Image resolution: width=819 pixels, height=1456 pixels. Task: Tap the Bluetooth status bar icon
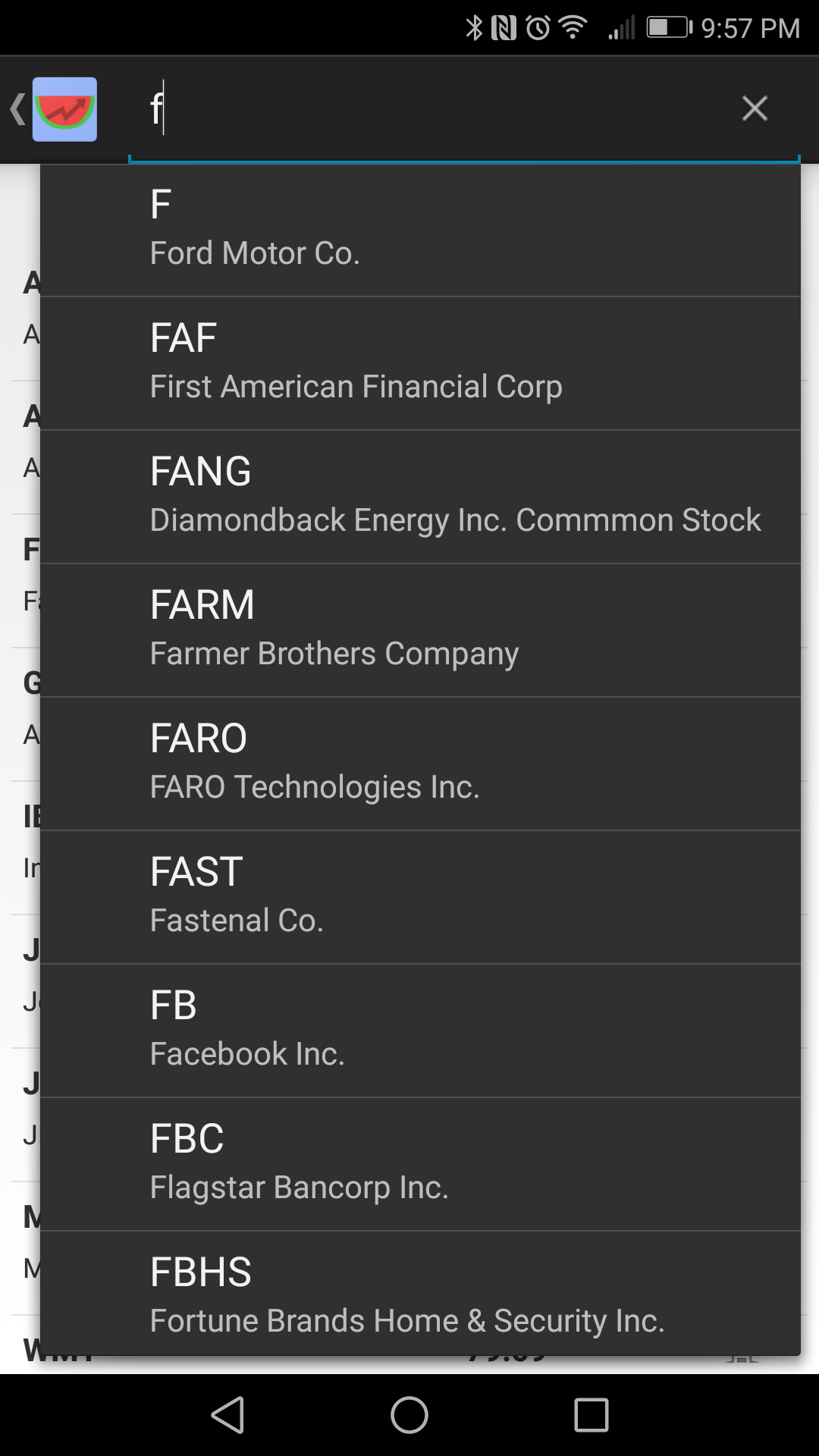pos(474,28)
